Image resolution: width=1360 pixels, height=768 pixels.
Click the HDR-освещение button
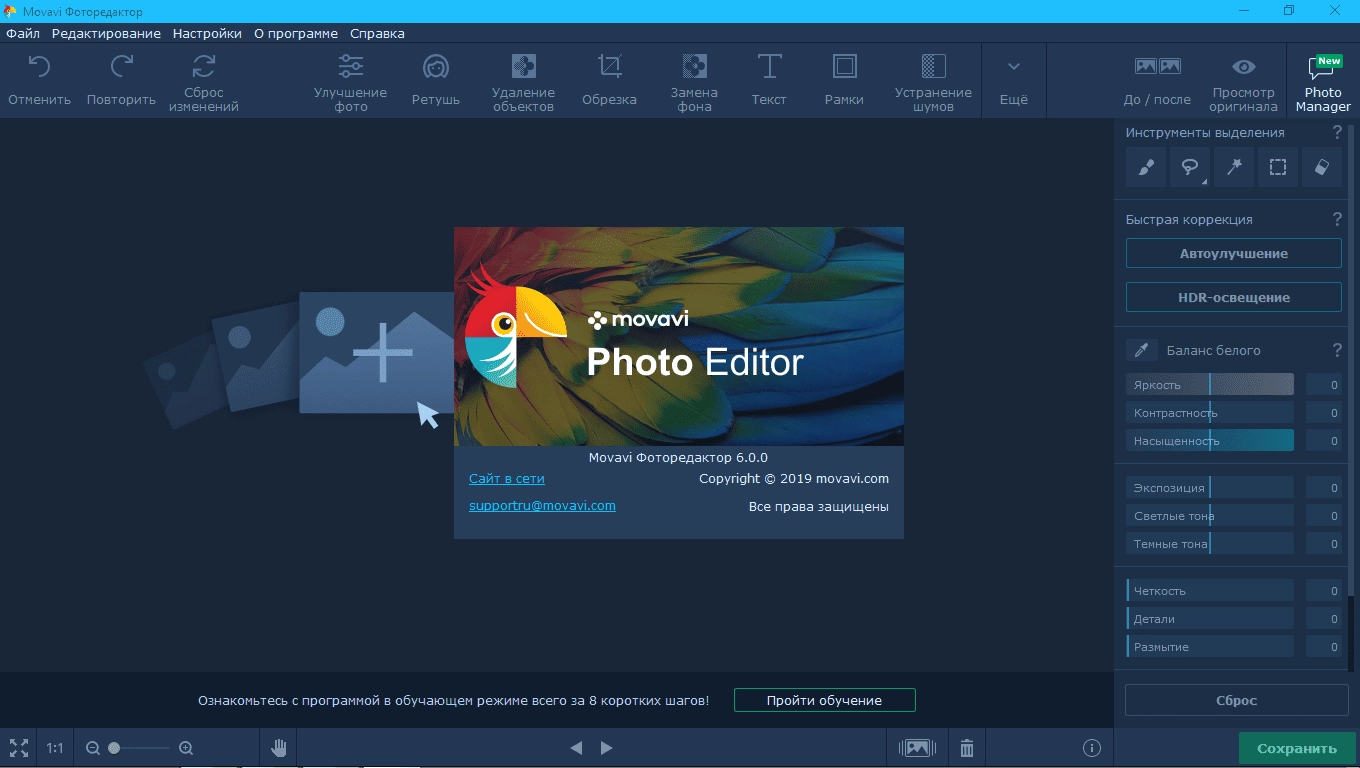(1234, 297)
